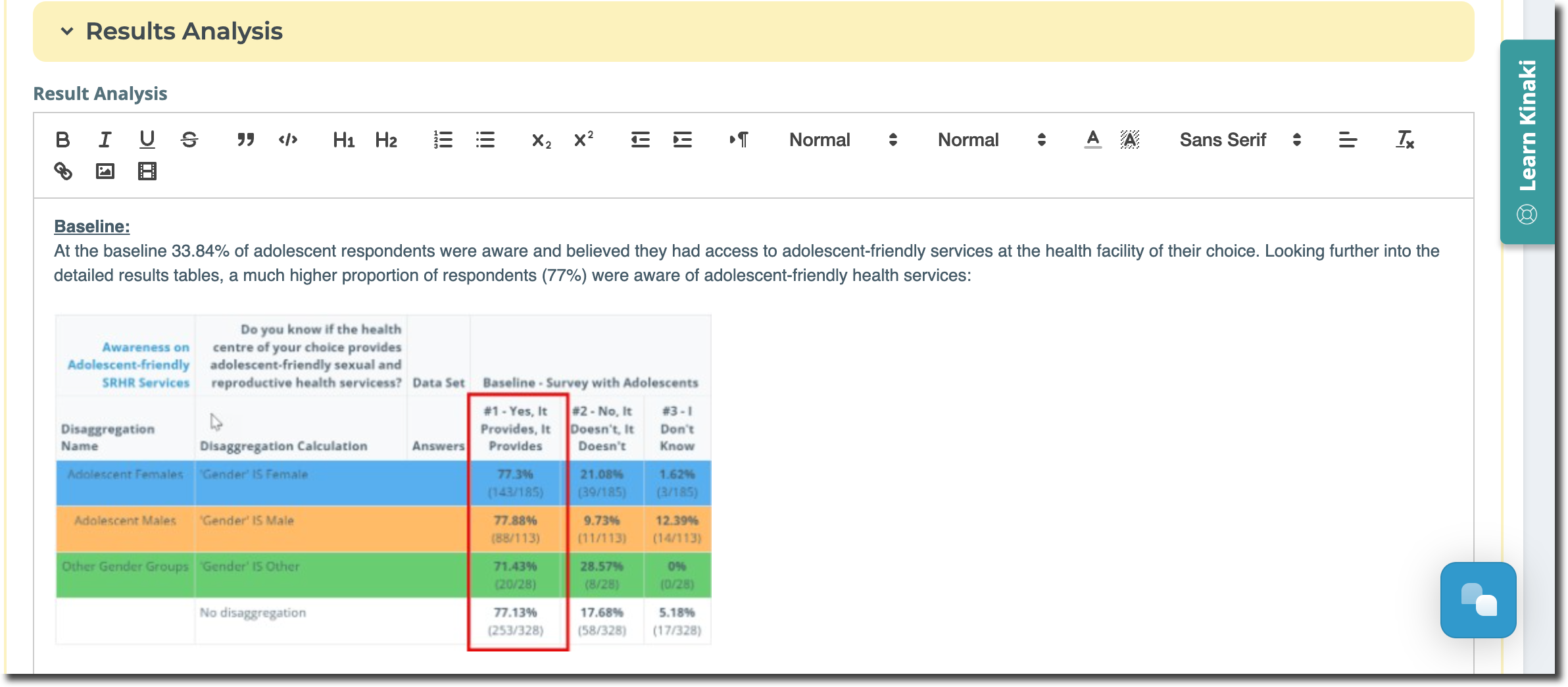Open the text color picker
1568x687 pixels.
pos(1091,140)
